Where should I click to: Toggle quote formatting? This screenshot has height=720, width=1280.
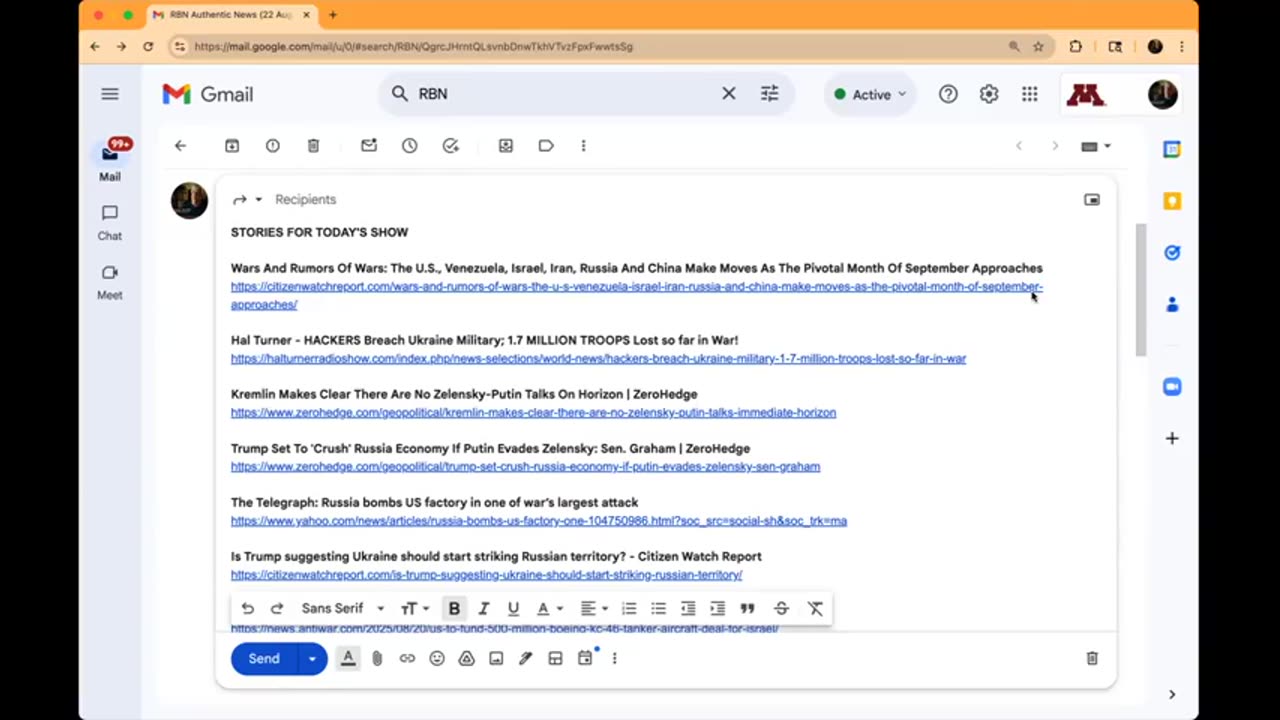point(747,608)
